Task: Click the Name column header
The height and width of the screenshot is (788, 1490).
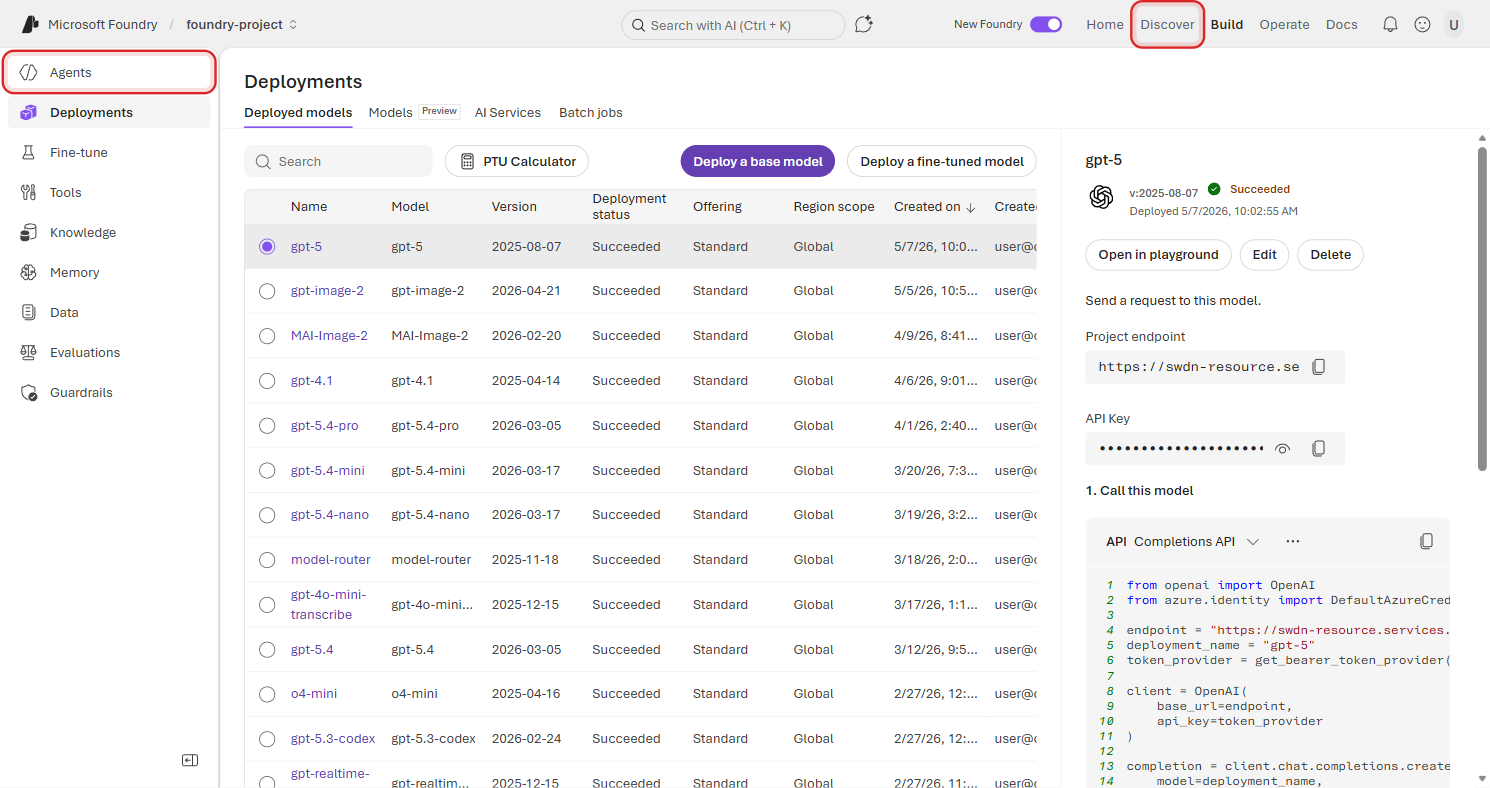Action: (x=309, y=207)
